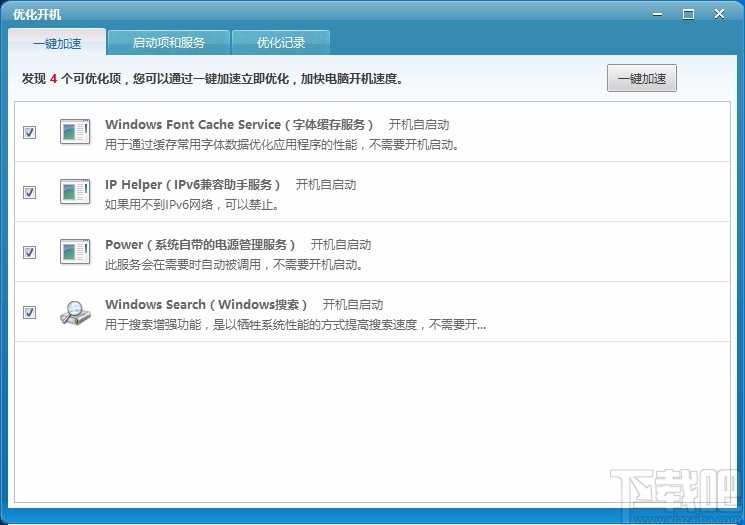This screenshot has width=745, height=525.
Task: Select the IP Helper（IPv6兼容助手服务）title
Action: pos(193,184)
